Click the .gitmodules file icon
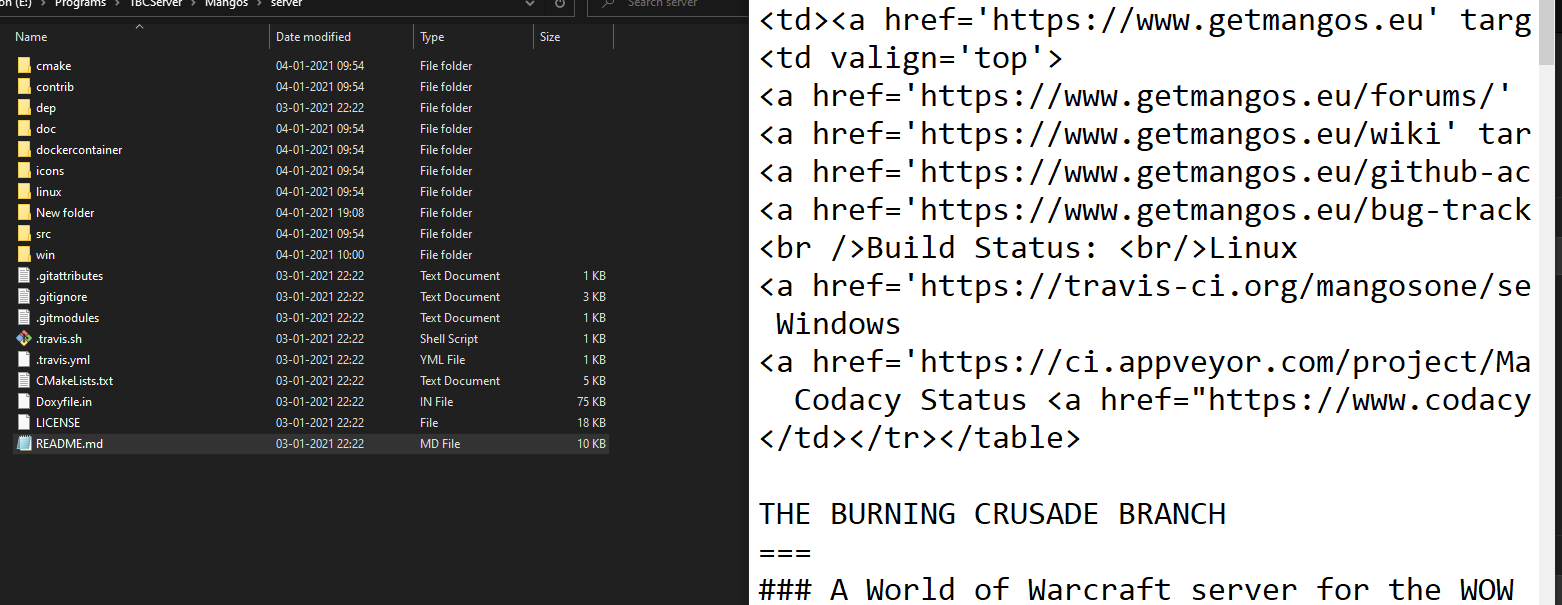 click(24, 318)
